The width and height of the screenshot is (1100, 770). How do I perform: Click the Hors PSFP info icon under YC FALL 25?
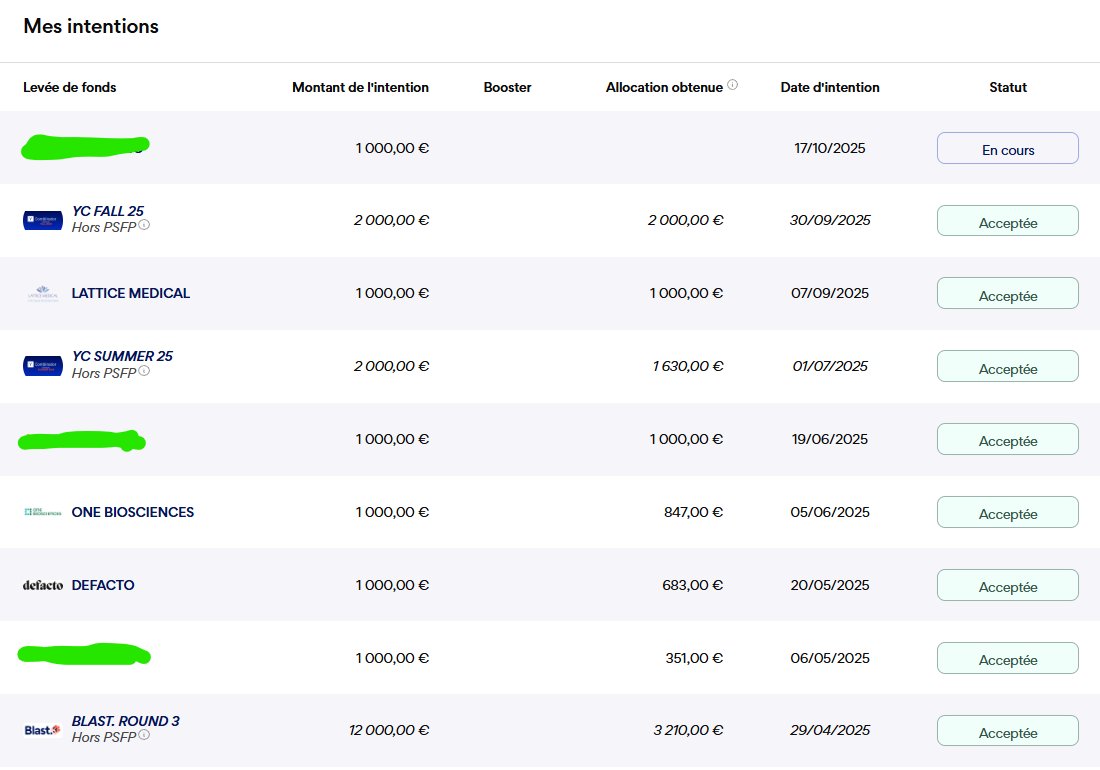[145, 227]
